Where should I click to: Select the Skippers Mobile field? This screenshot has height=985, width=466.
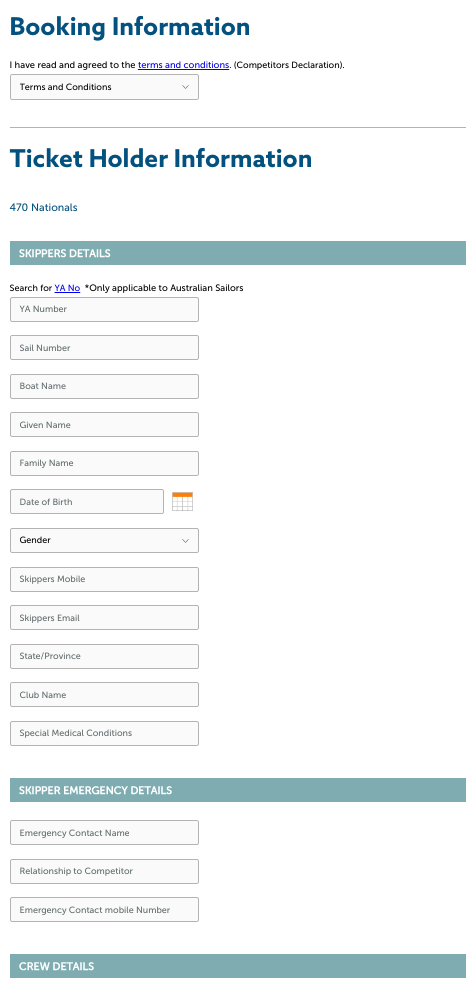(104, 579)
